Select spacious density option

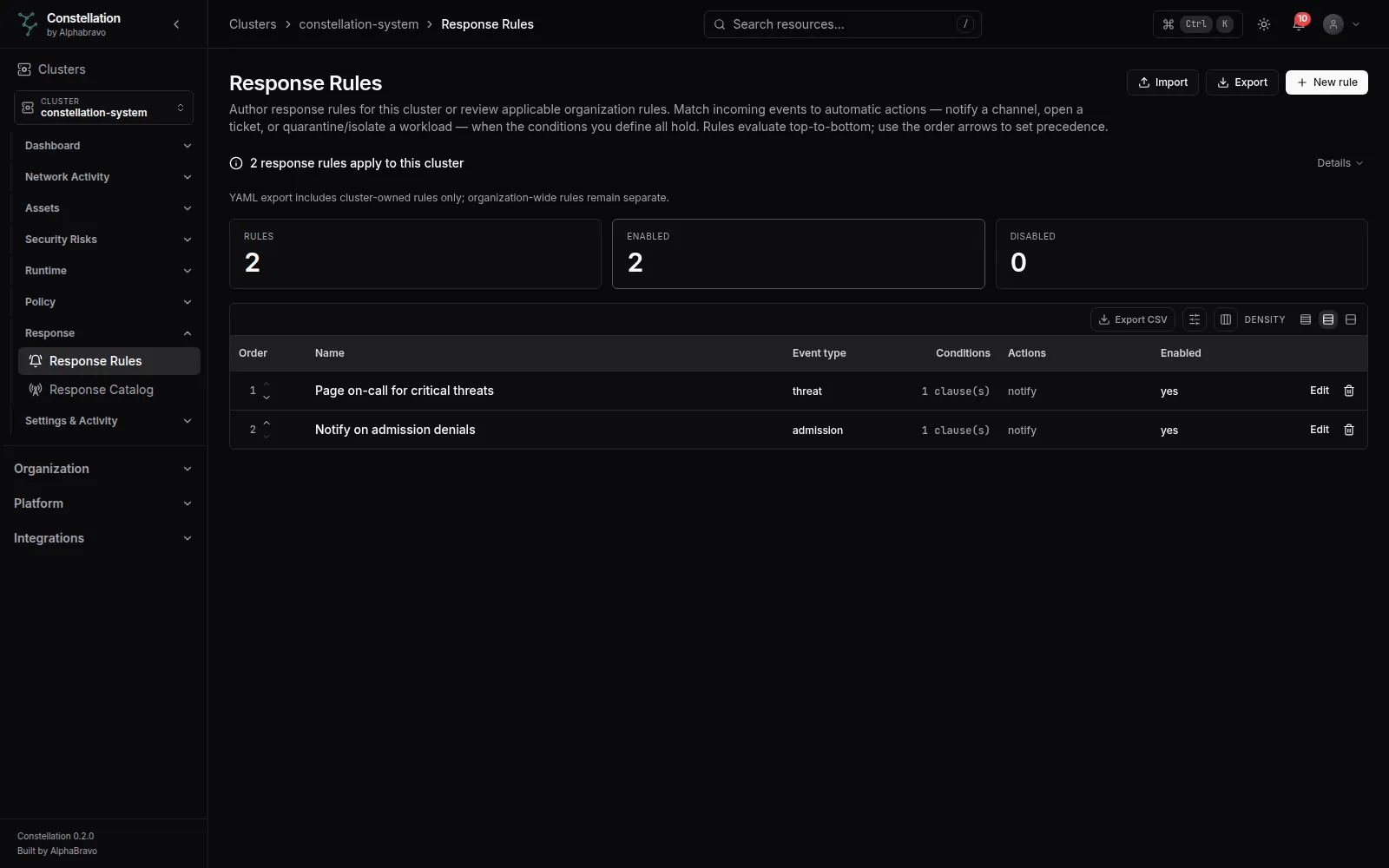1351,319
